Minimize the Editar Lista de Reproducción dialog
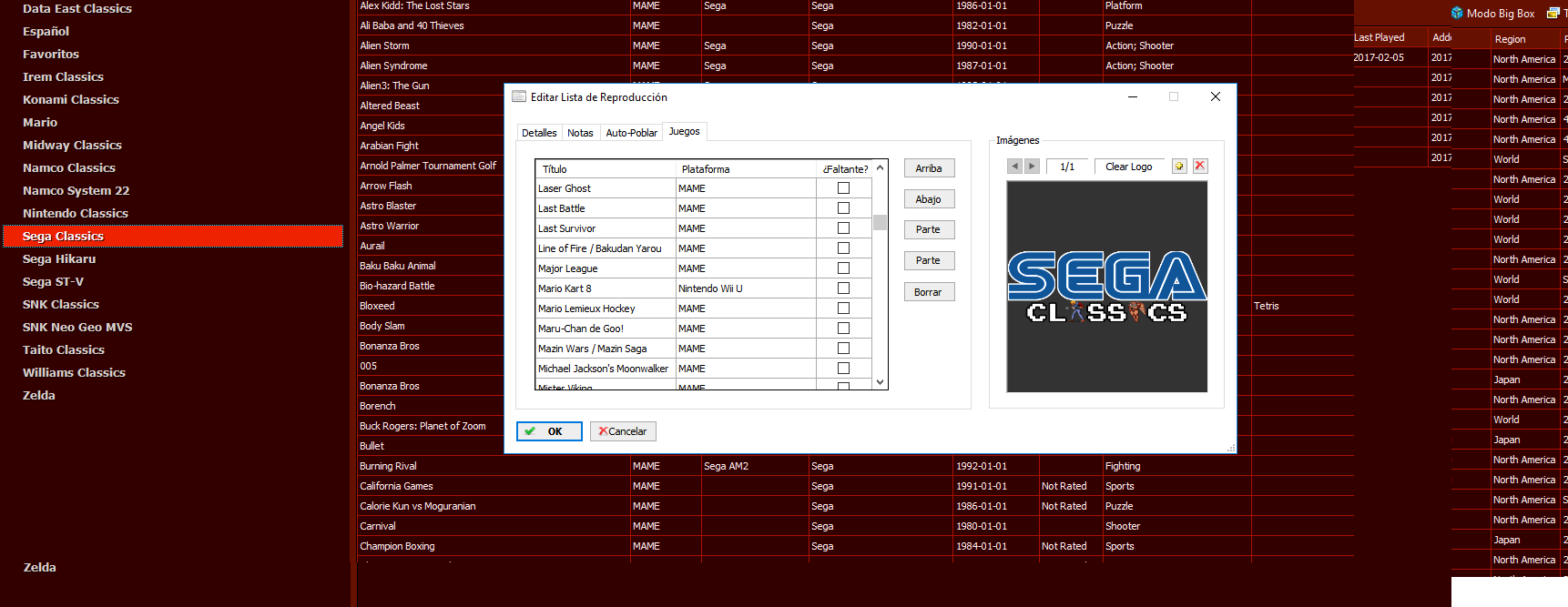 (1133, 96)
